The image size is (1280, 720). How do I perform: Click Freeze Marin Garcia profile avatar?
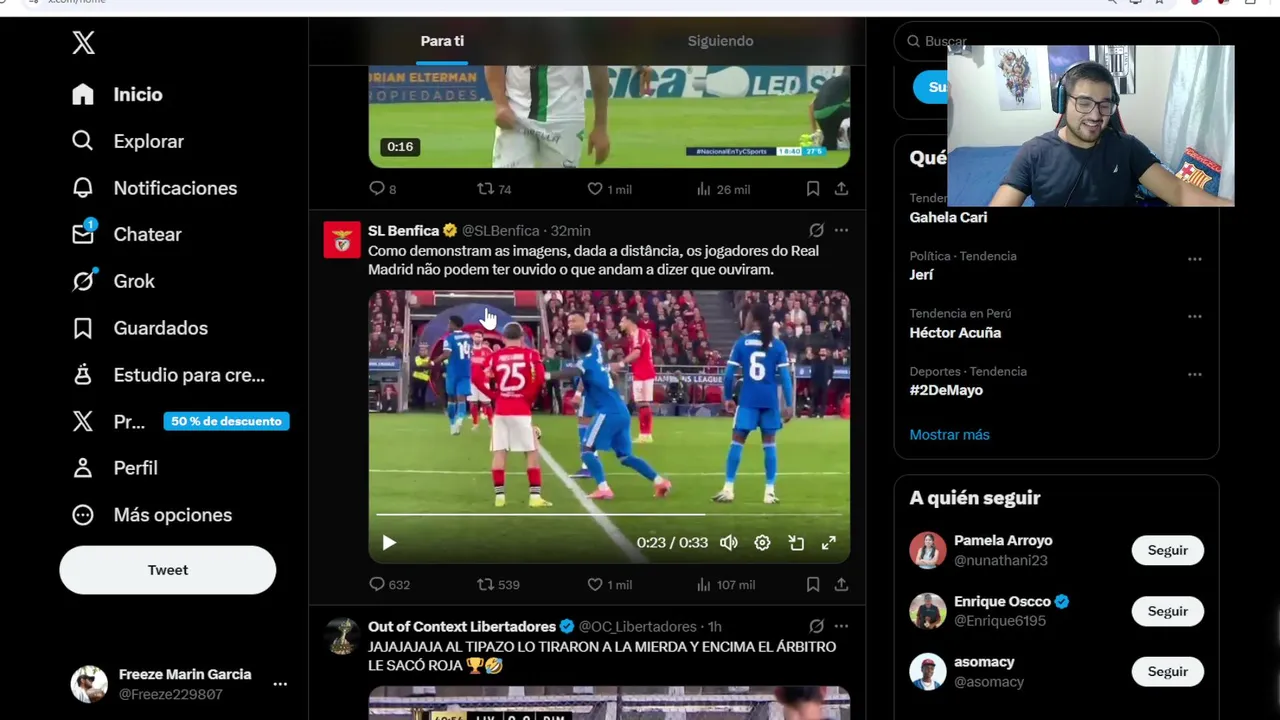tap(89, 684)
